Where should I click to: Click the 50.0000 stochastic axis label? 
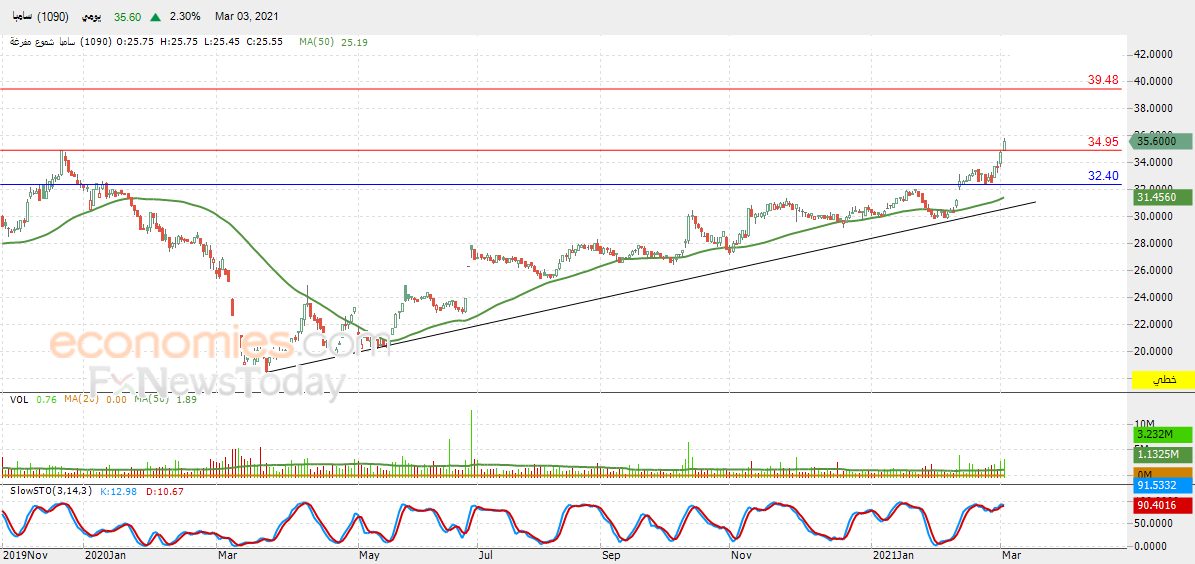point(1155,524)
